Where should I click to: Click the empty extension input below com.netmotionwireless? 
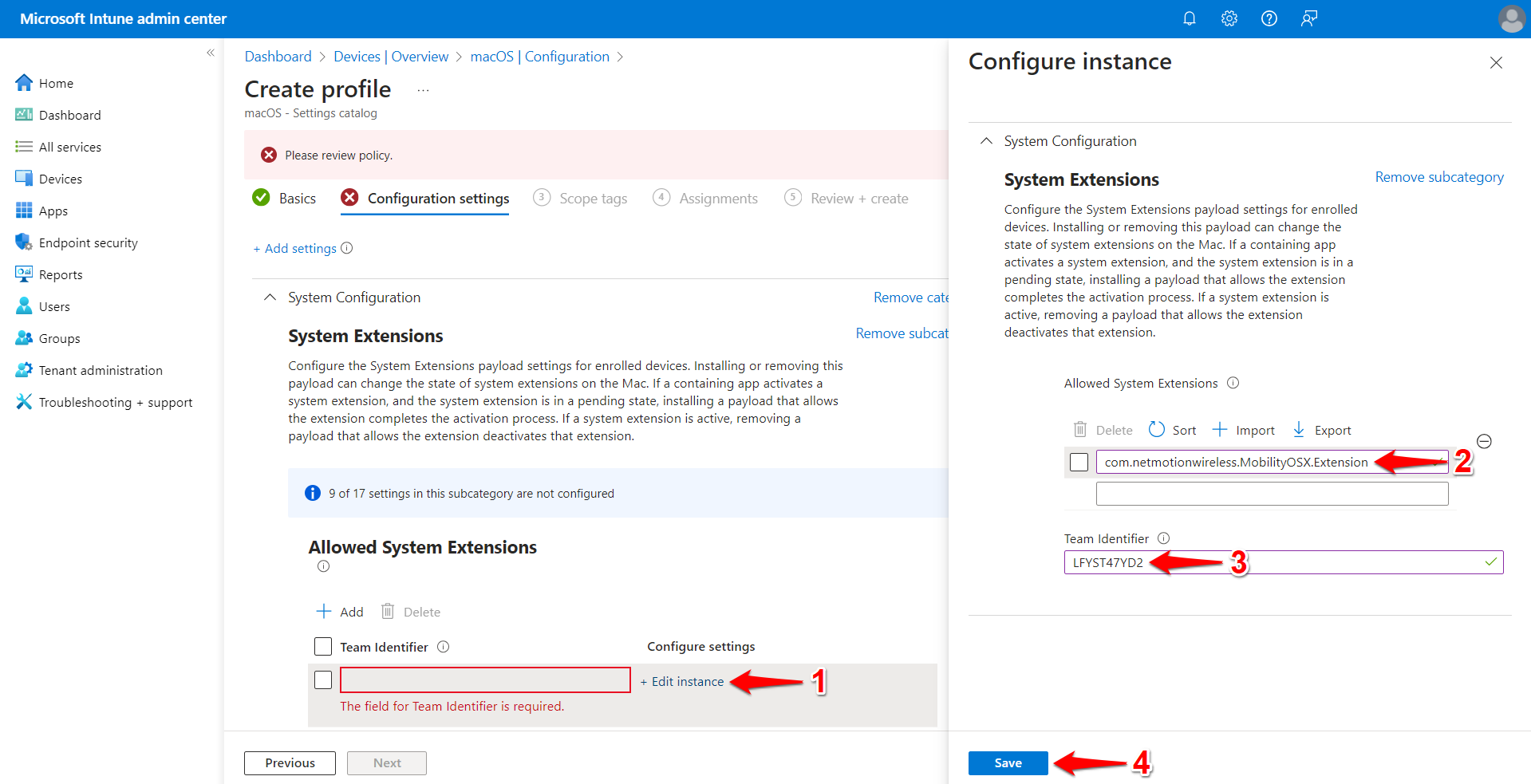(x=1272, y=494)
